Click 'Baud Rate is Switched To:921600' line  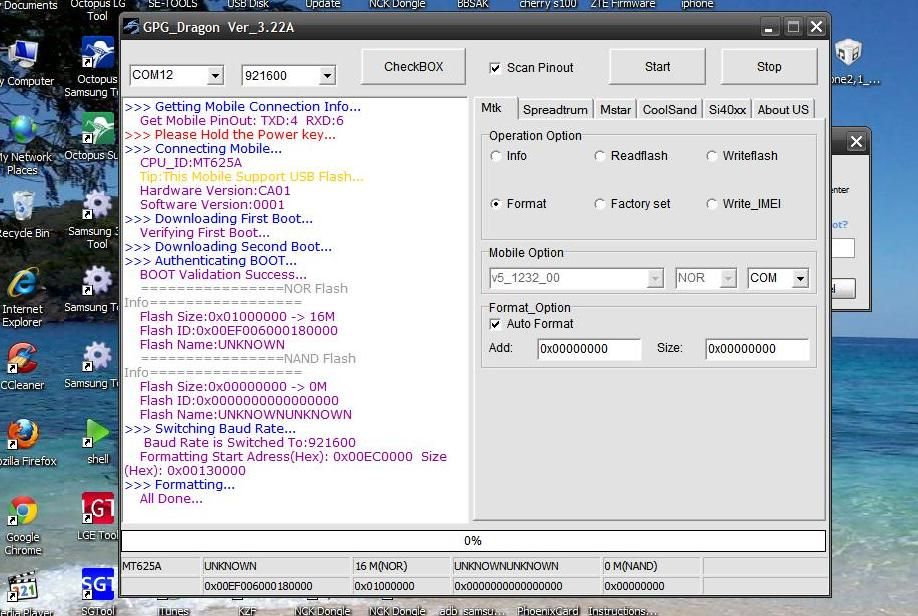tap(250, 443)
